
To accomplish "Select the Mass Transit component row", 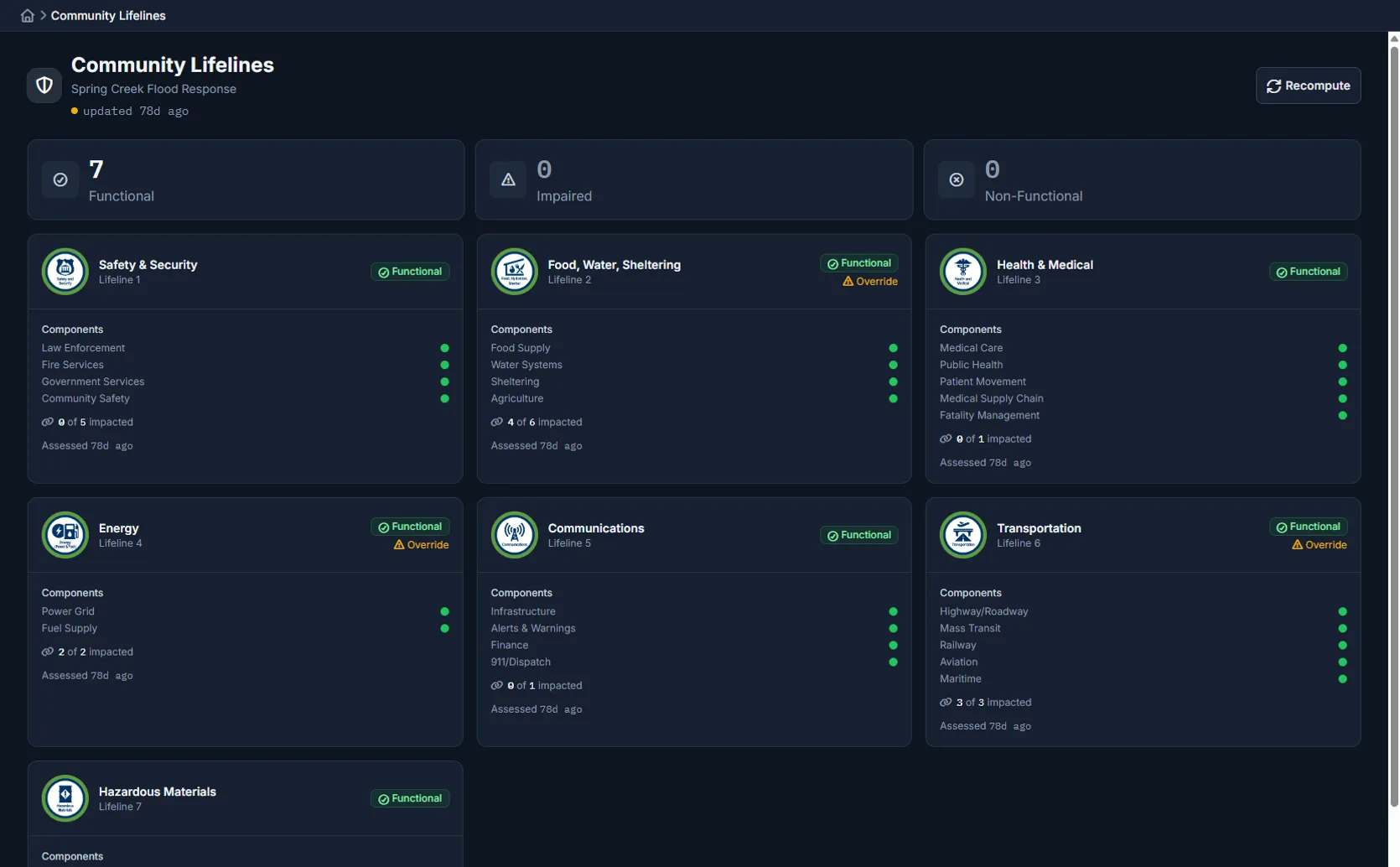I will 1143,628.
